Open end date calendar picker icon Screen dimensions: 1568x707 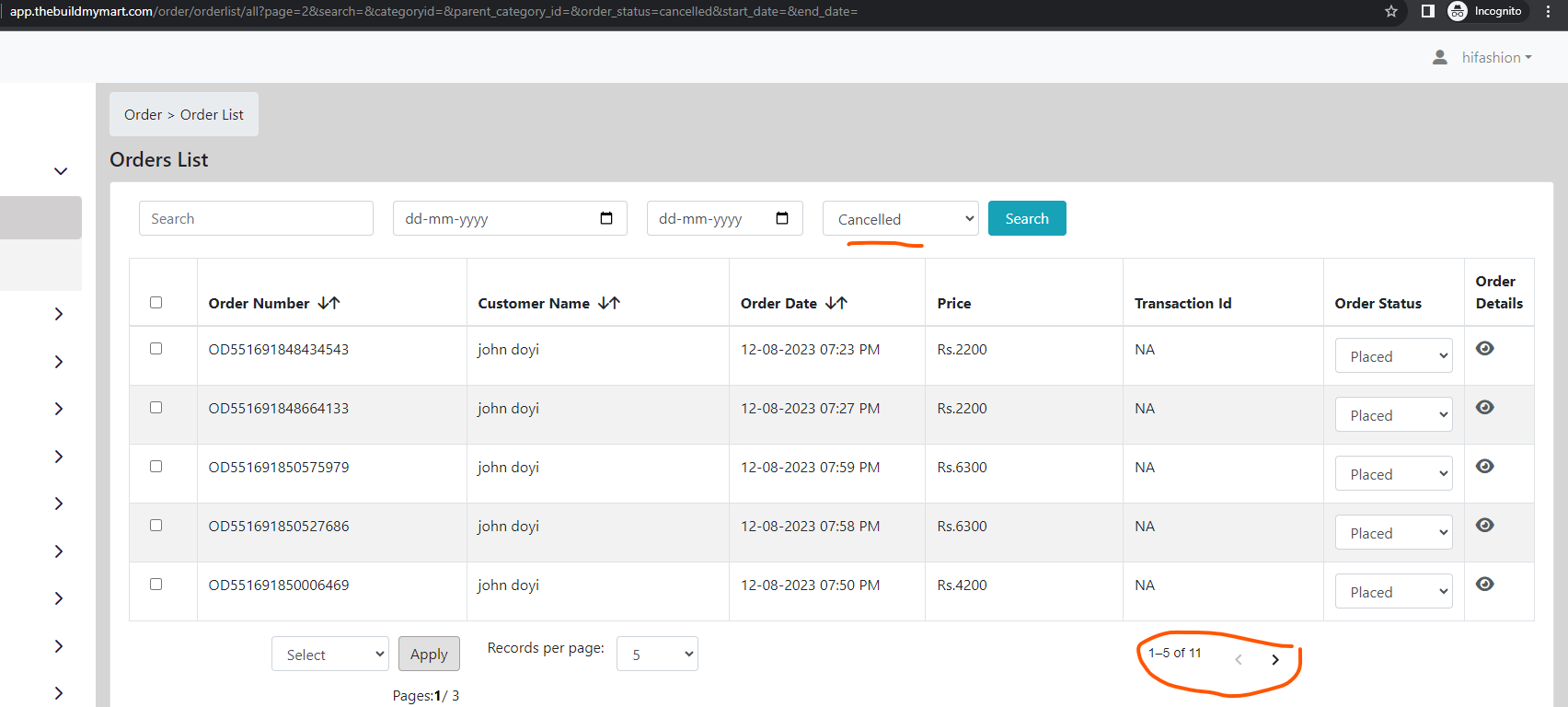782,218
